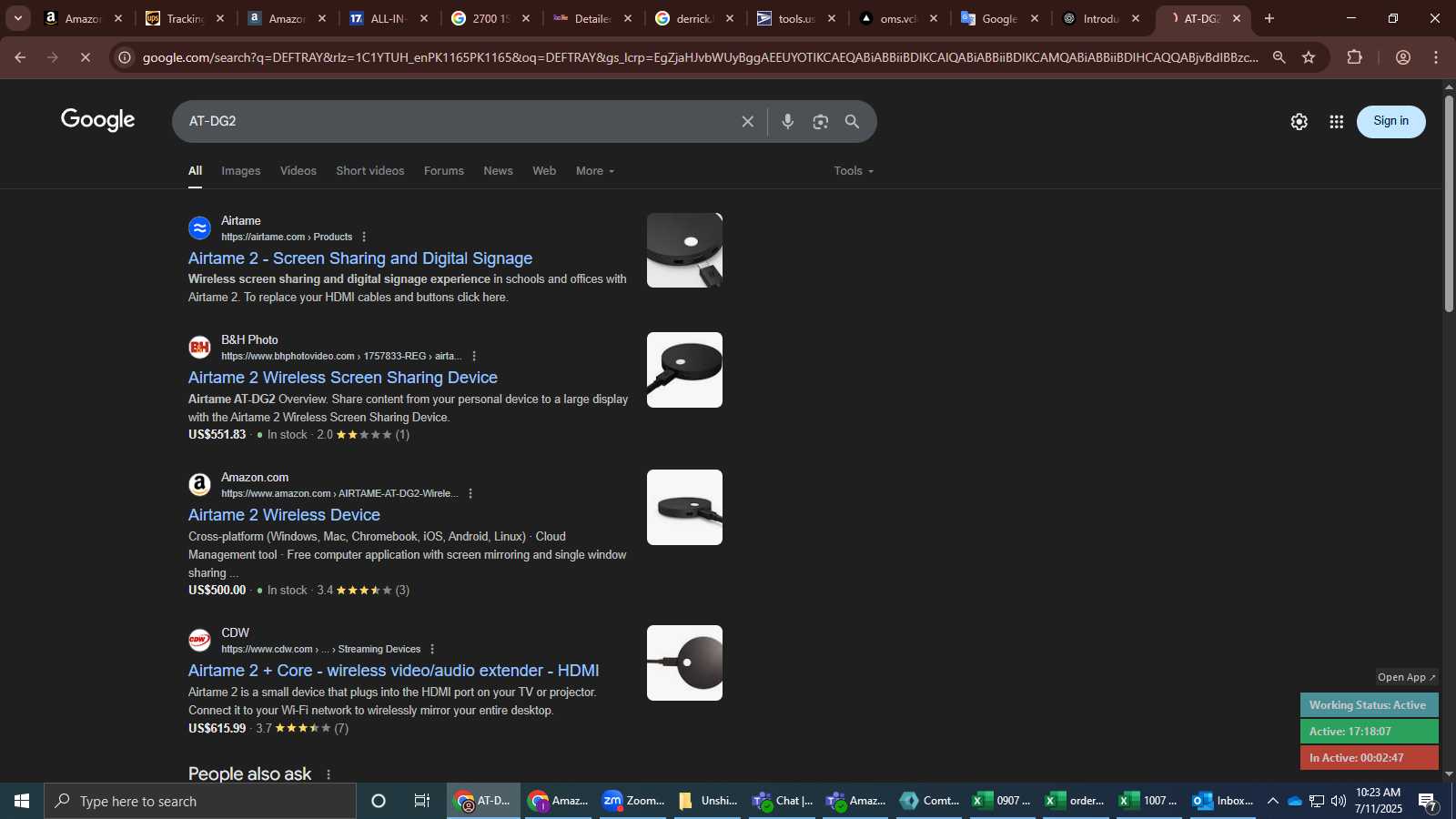Image resolution: width=1456 pixels, height=819 pixels.
Task: Switch to the Forums results tab
Action: coord(444,171)
